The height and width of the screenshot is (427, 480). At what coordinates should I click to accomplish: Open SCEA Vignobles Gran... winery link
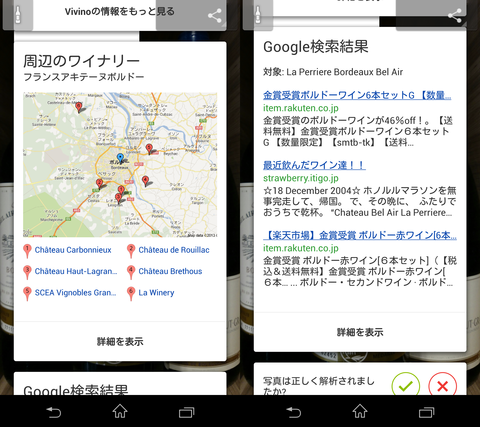point(76,293)
